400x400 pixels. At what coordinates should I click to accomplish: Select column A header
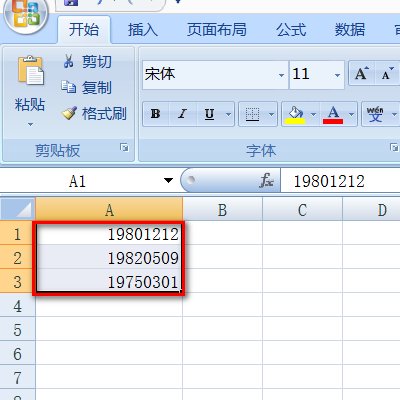[109, 210]
